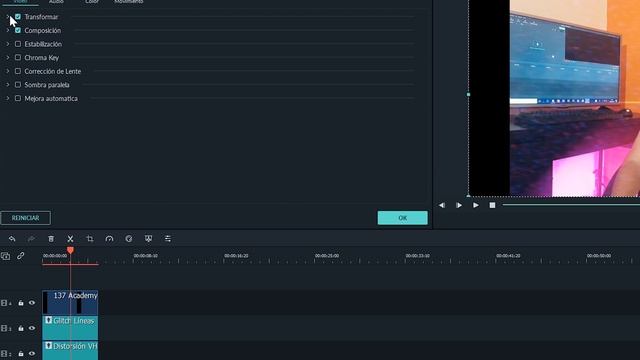This screenshot has width=640, height=360.
Task: Enable the Corrección de Lente checkbox
Action: 18,71
